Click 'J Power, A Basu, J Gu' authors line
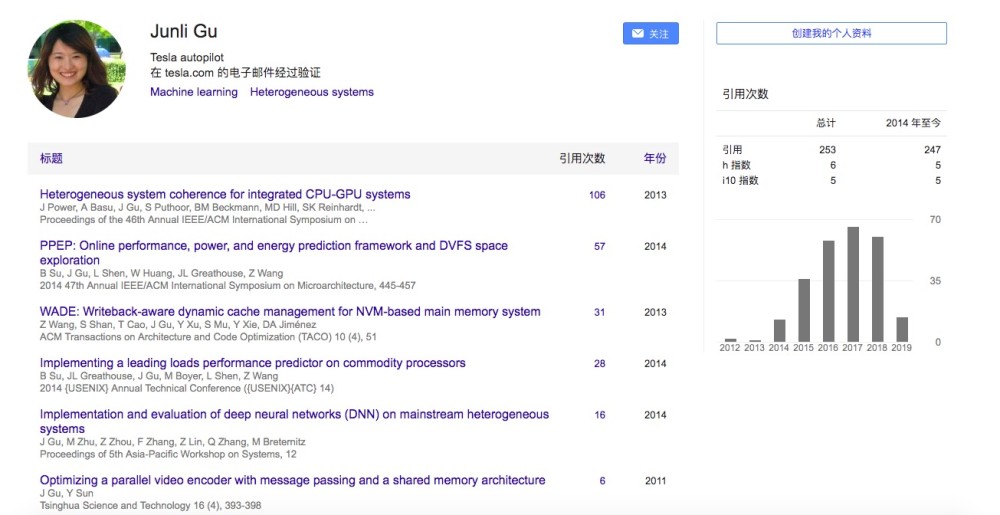This screenshot has height=515, width=1000. 207,207
